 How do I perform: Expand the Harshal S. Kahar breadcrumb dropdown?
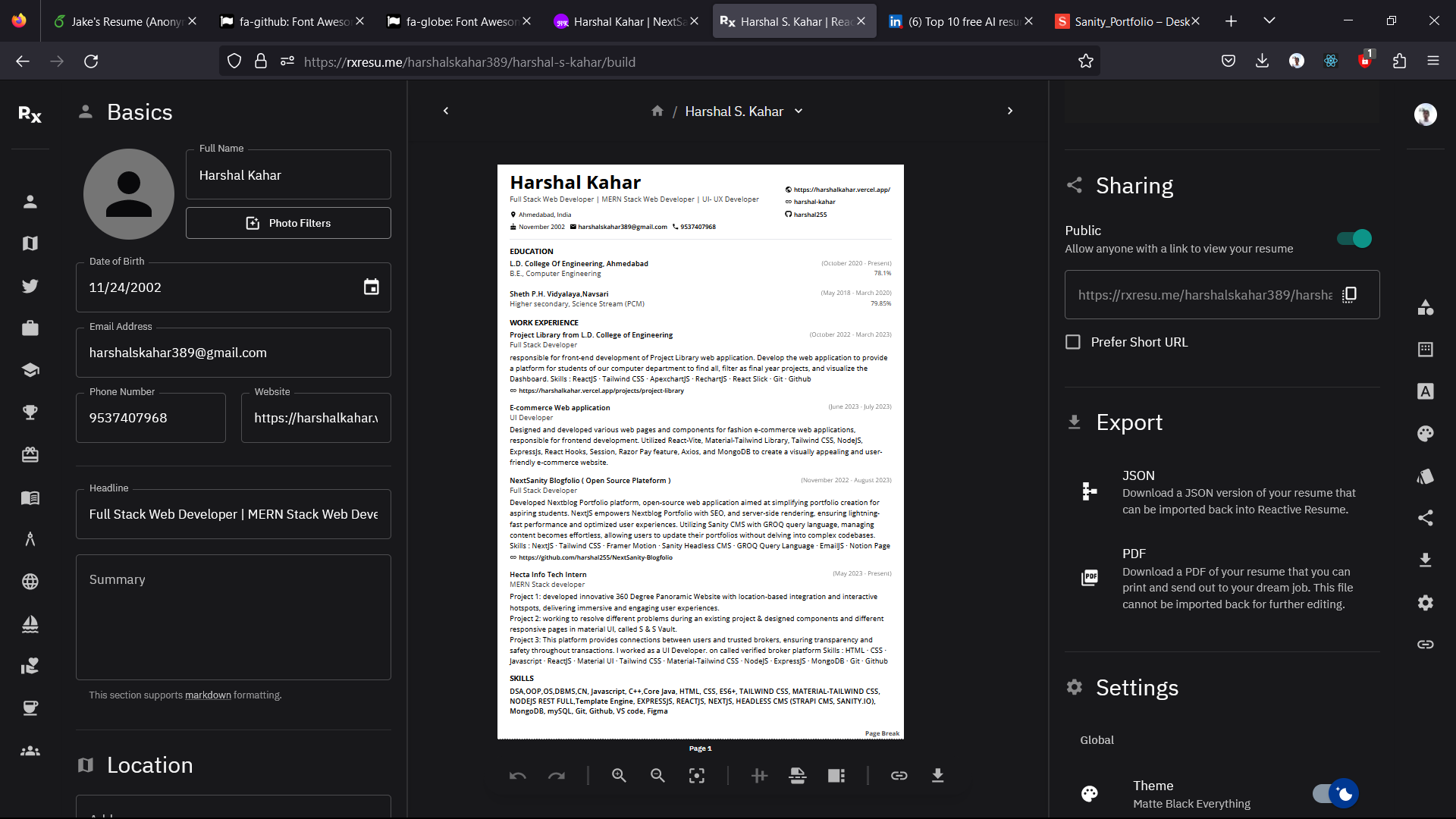[x=799, y=111]
